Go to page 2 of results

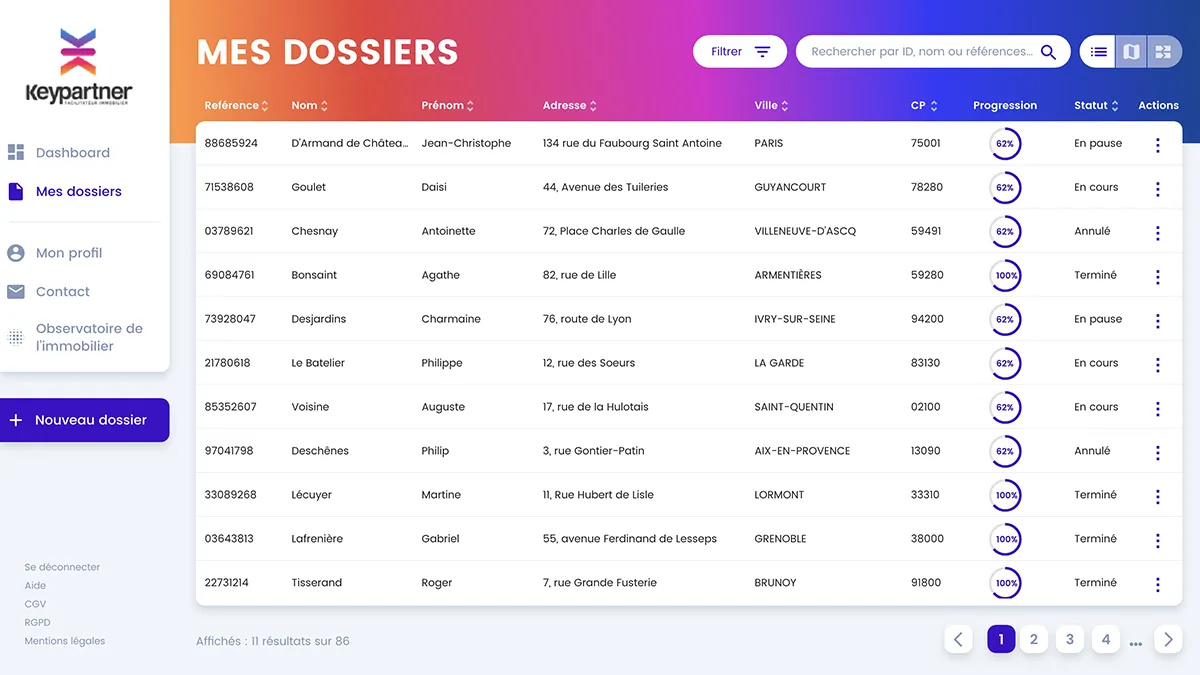[1033, 640]
